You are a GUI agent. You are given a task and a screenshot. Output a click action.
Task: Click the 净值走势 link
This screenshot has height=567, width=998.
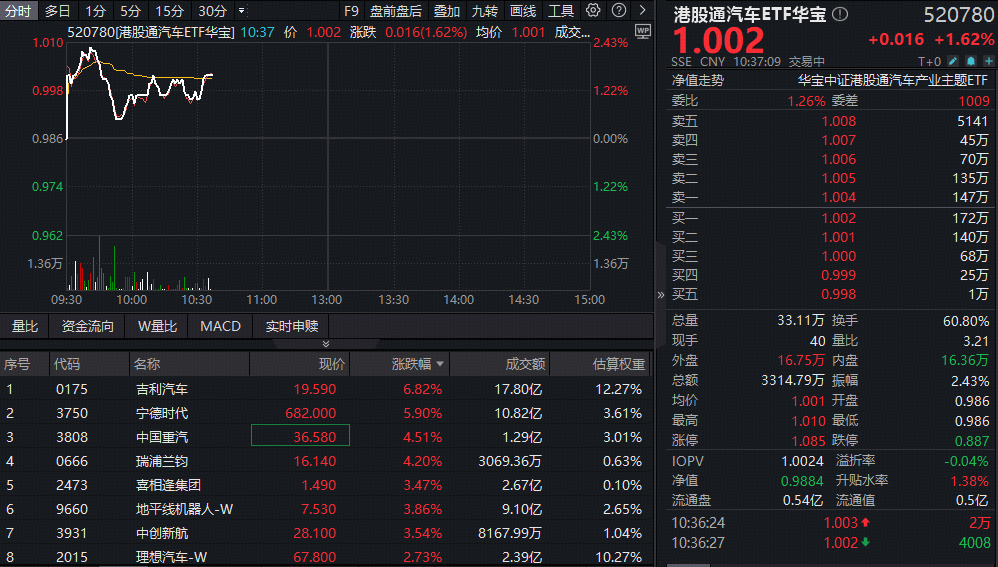point(698,80)
